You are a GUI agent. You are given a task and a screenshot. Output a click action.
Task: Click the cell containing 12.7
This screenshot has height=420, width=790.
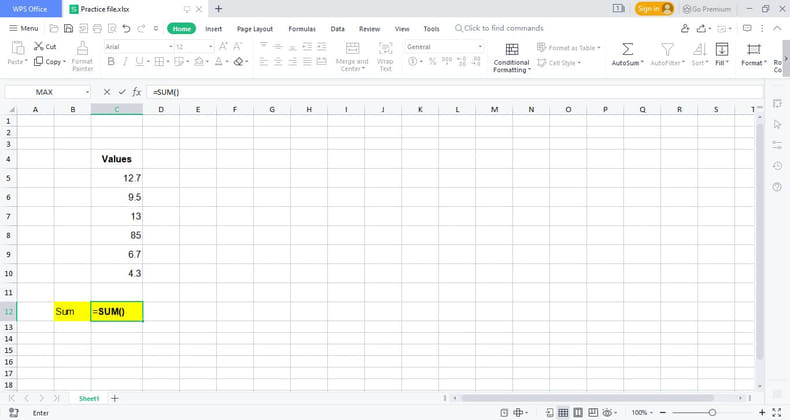click(117, 178)
